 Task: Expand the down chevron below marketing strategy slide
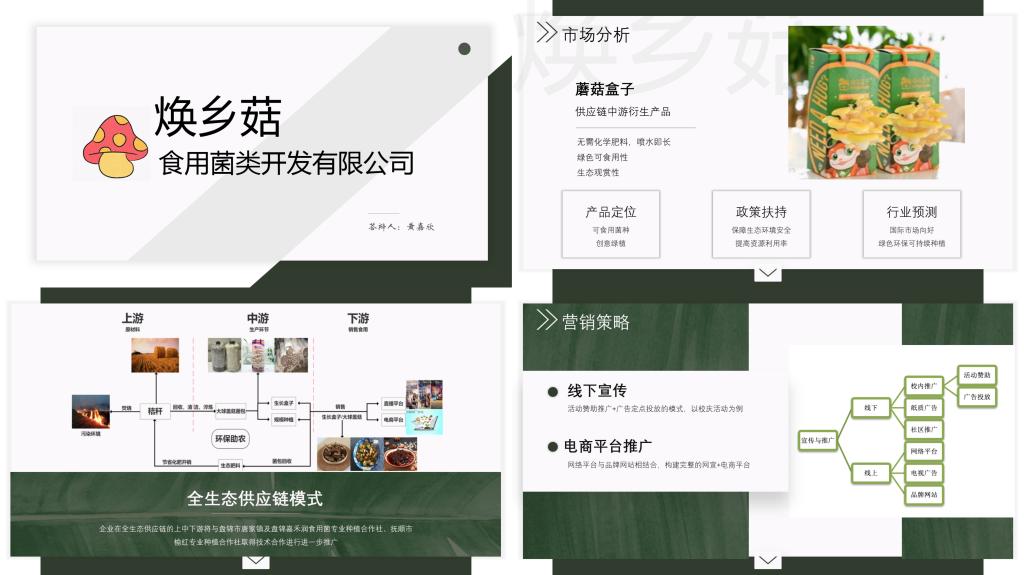(767, 561)
